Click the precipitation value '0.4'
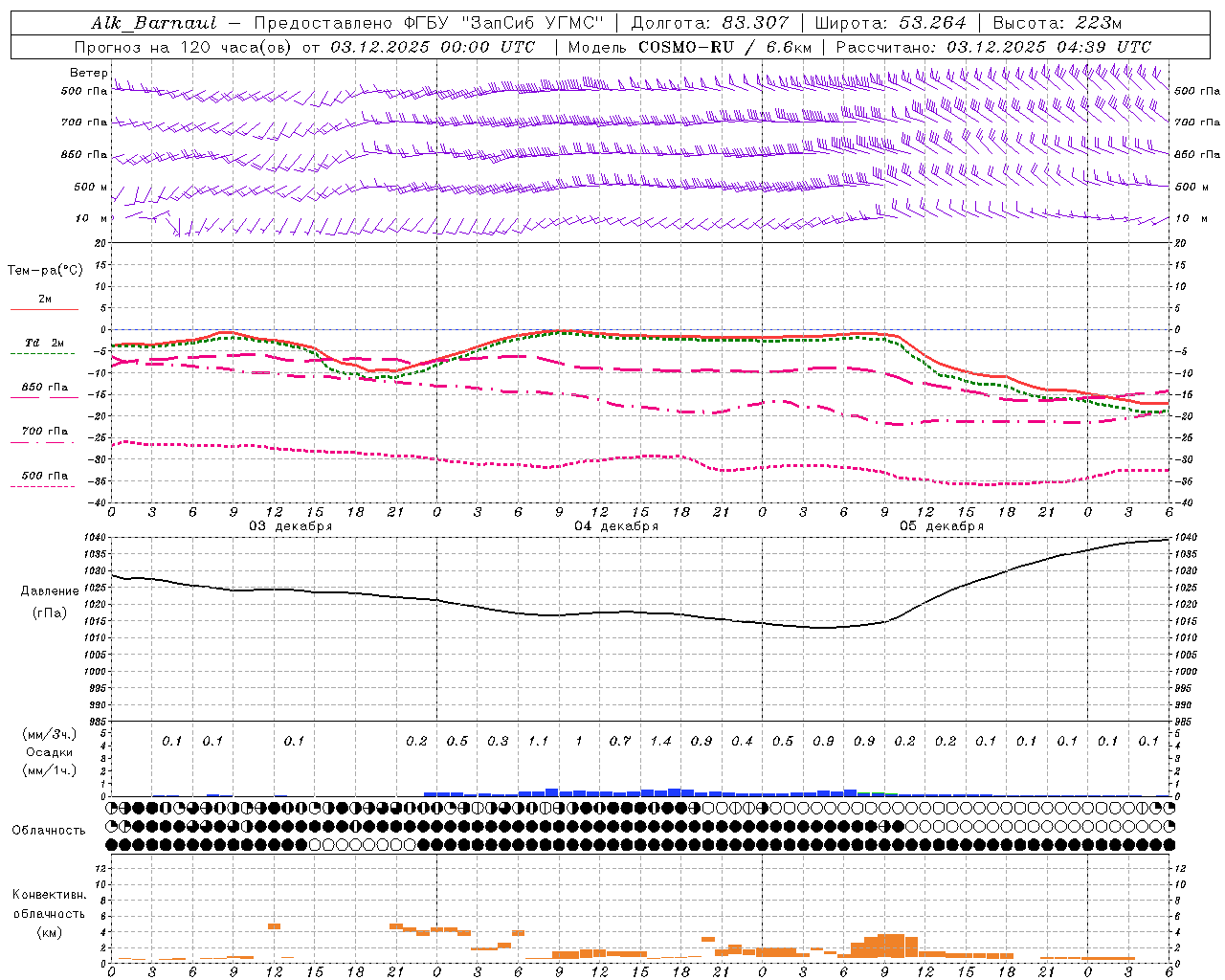This screenshot has width=1225, height=980. coord(742,741)
